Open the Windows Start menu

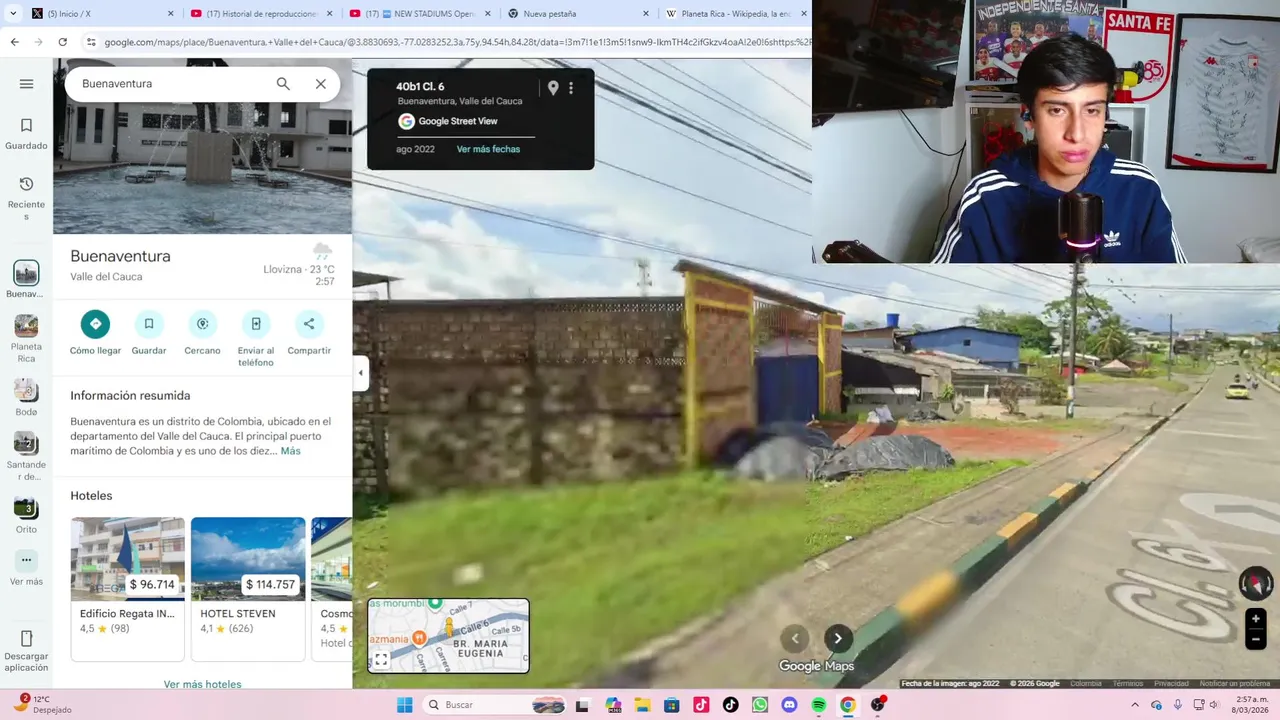[x=404, y=705]
